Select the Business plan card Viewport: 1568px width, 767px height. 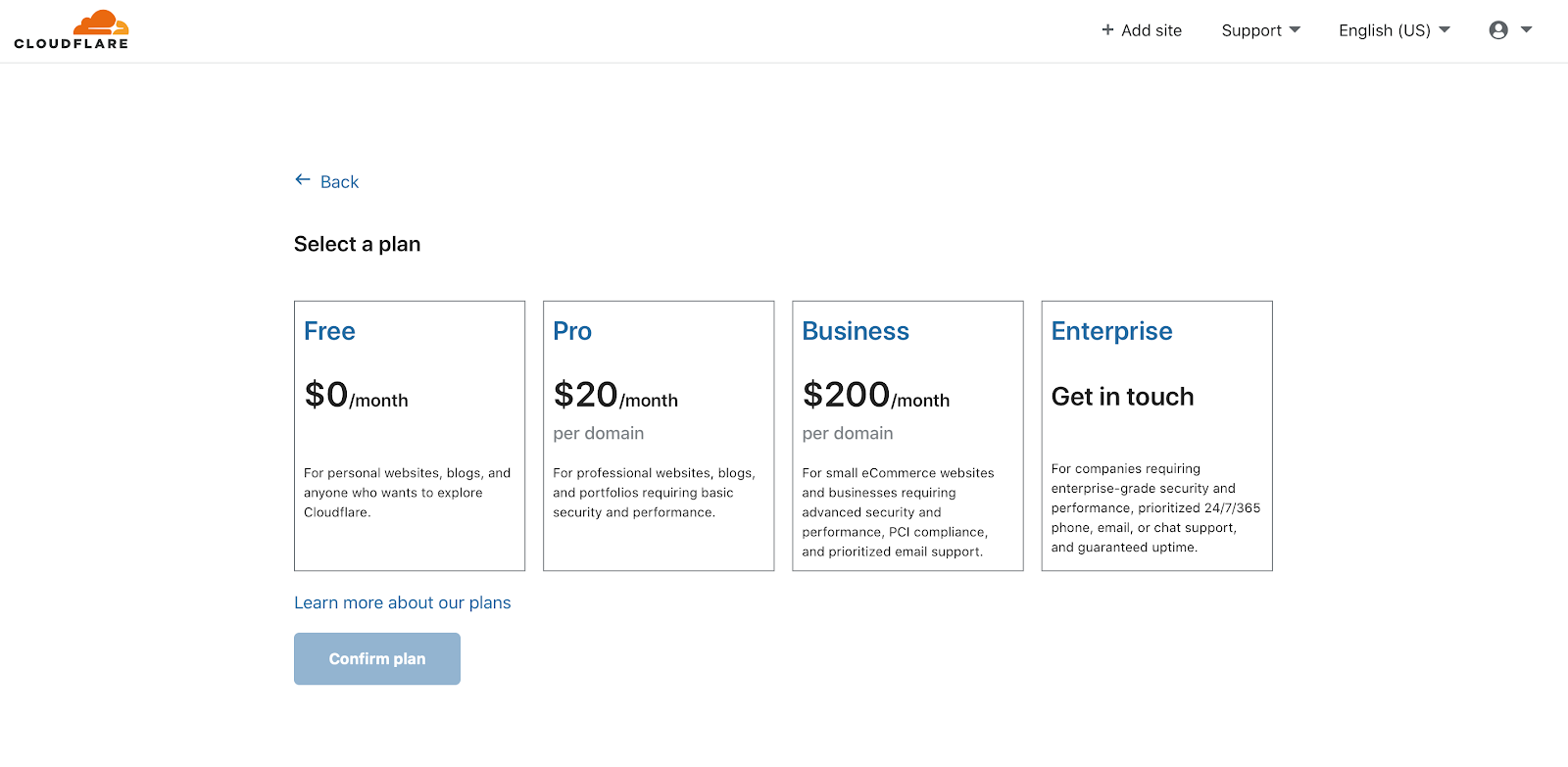(907, 436)
